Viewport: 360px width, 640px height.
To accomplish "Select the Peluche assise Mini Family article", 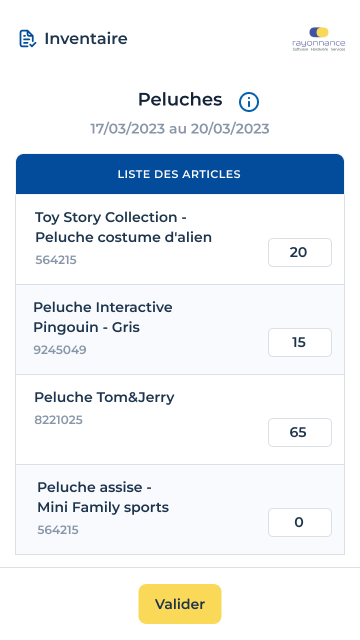I will coord(103,497).
